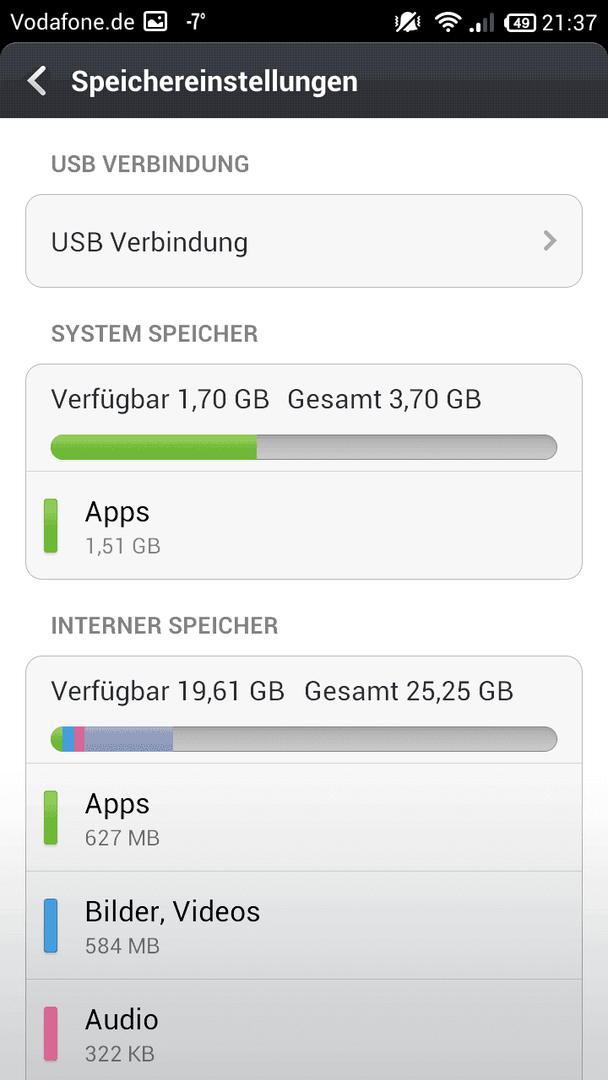
Task: Tap the green Apps marker under internal storage
Action: 50,817
